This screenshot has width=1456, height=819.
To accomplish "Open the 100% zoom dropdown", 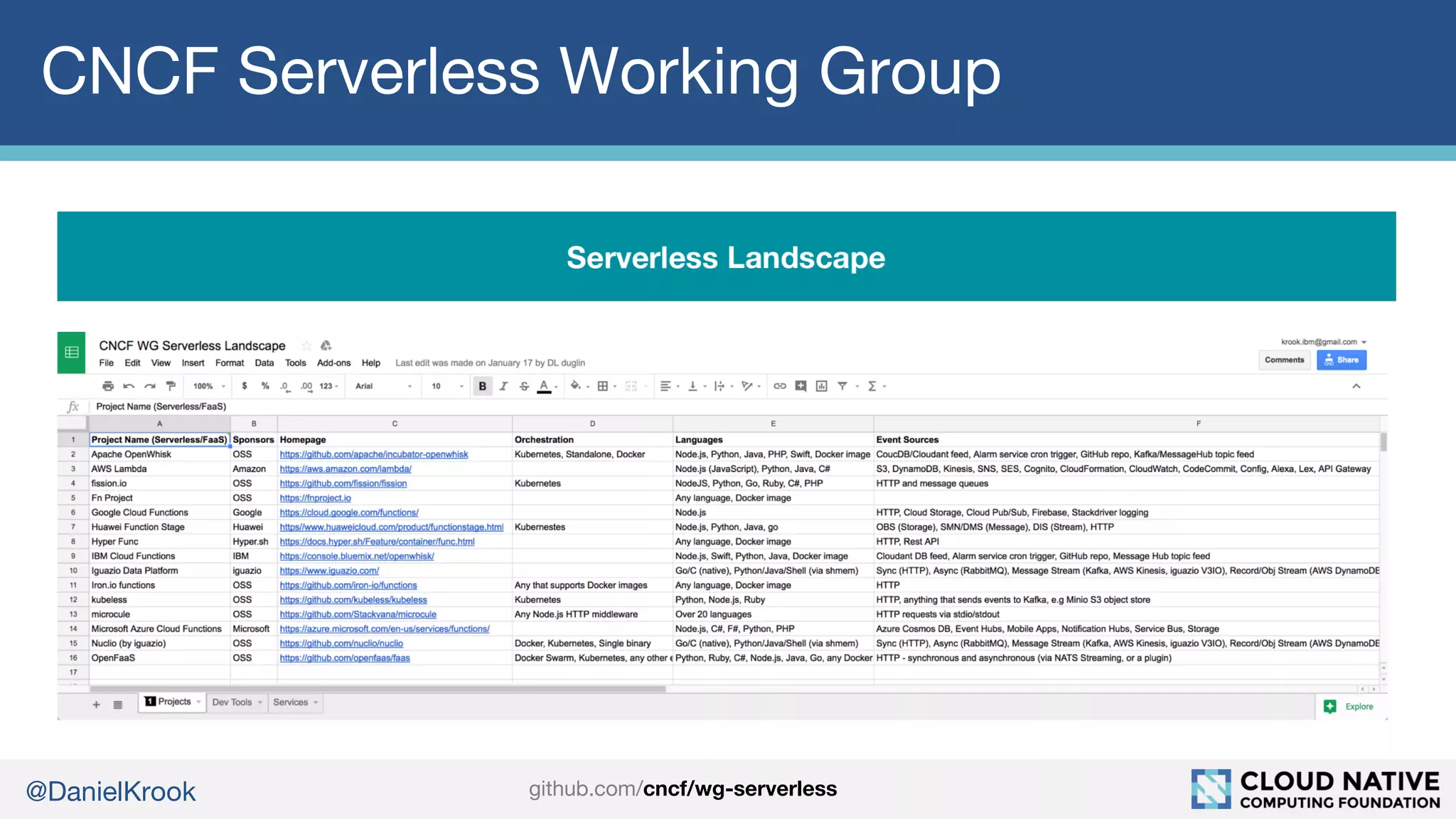I will (x=209, y=386).
